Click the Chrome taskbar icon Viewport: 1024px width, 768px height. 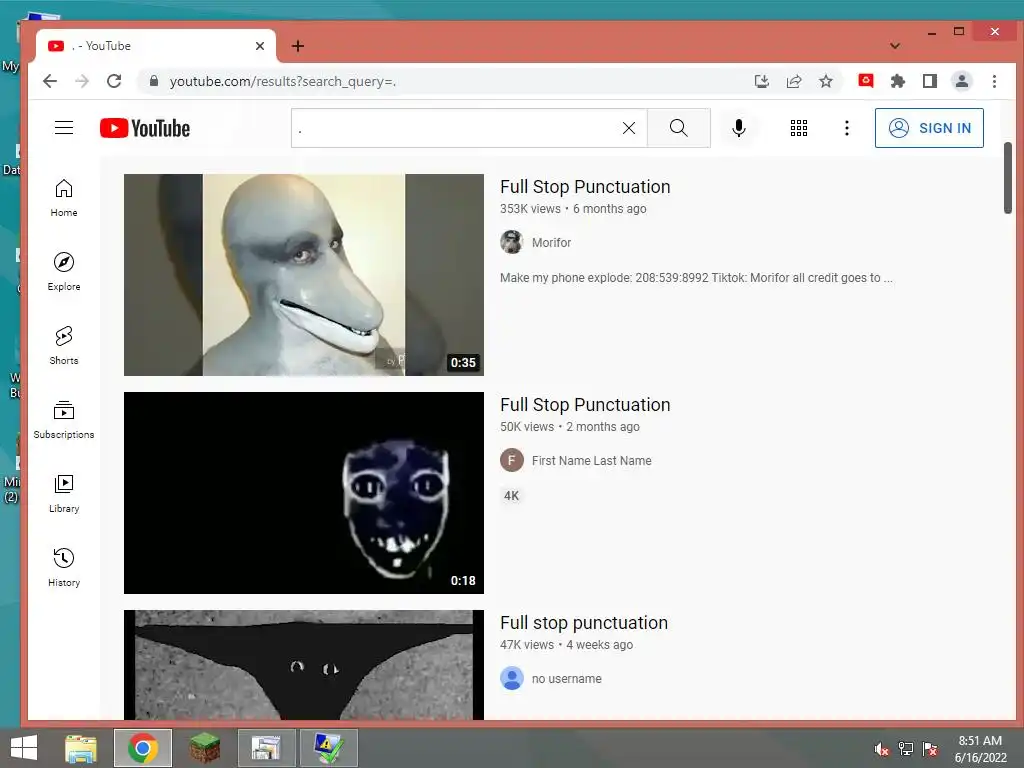pos(143,748)
